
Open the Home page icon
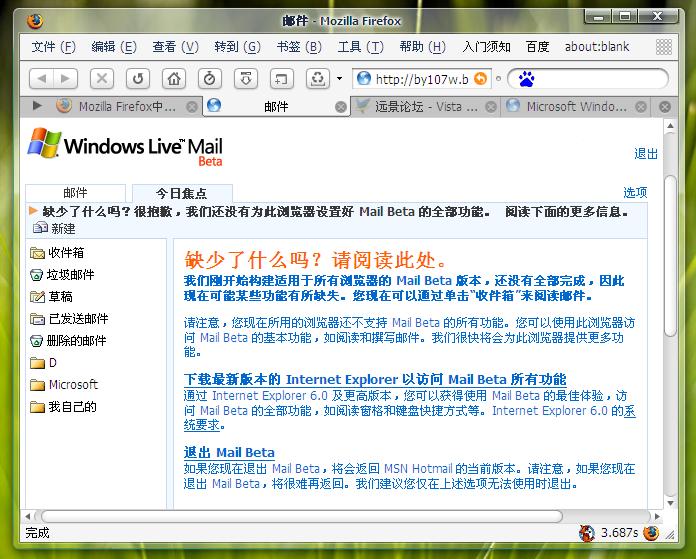174,79
